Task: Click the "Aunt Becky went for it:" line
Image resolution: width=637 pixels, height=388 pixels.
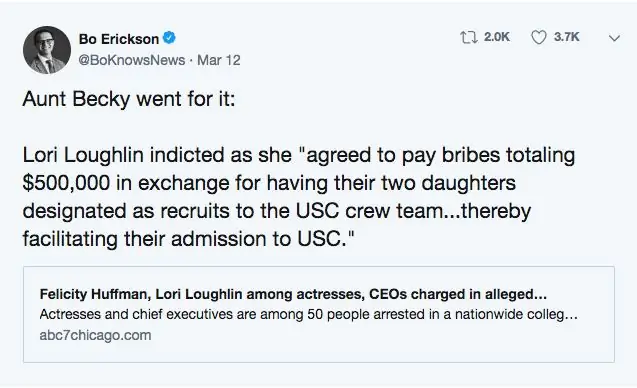Action: pyautogui.click(x=129, y=99)
